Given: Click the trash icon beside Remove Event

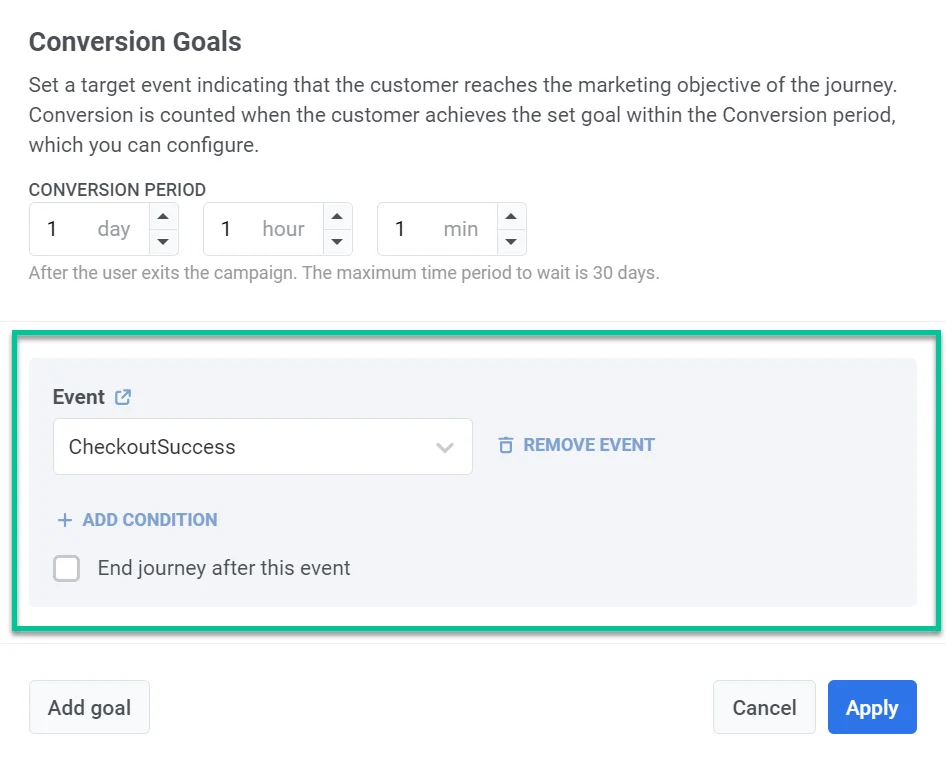Looking at the screenshot, I should [x=506, y=445].
